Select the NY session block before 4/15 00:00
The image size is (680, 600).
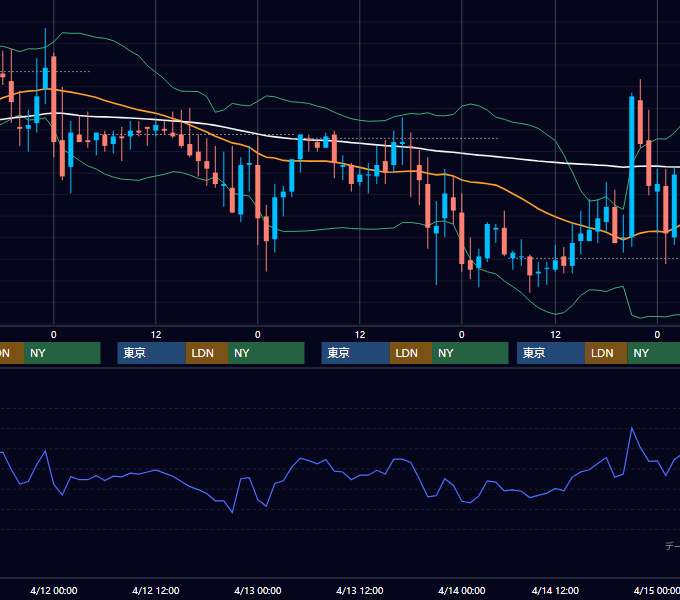coord(654,353)
